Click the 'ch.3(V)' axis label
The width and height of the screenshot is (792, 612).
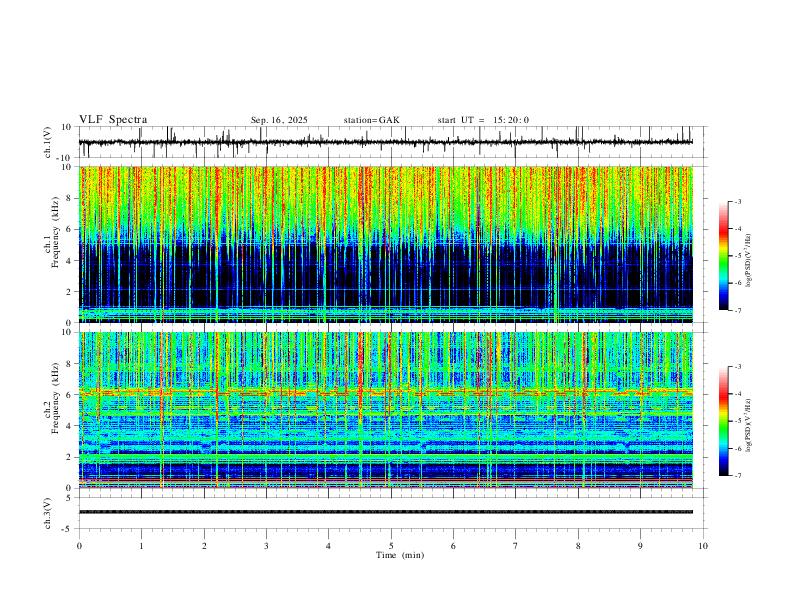pos(48,513)
